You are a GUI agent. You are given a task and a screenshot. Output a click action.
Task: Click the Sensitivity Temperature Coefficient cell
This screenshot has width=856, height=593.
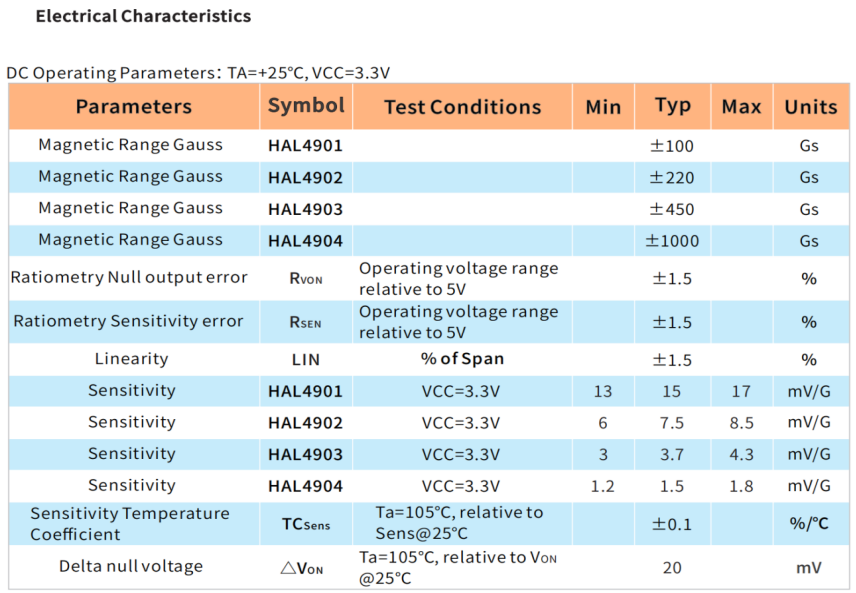[x=130, y=523]
